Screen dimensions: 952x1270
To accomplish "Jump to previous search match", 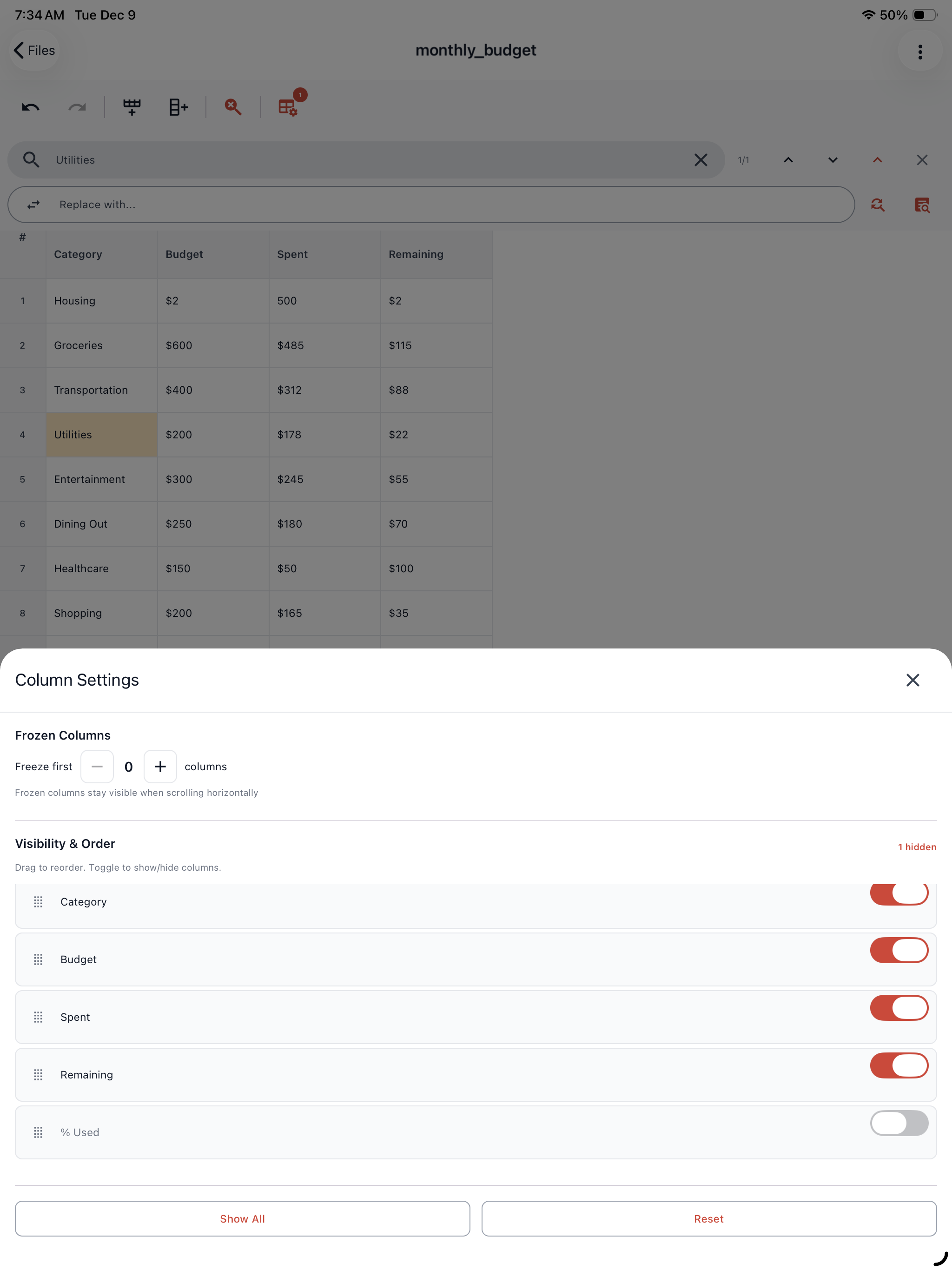I will tap(788, 159).
